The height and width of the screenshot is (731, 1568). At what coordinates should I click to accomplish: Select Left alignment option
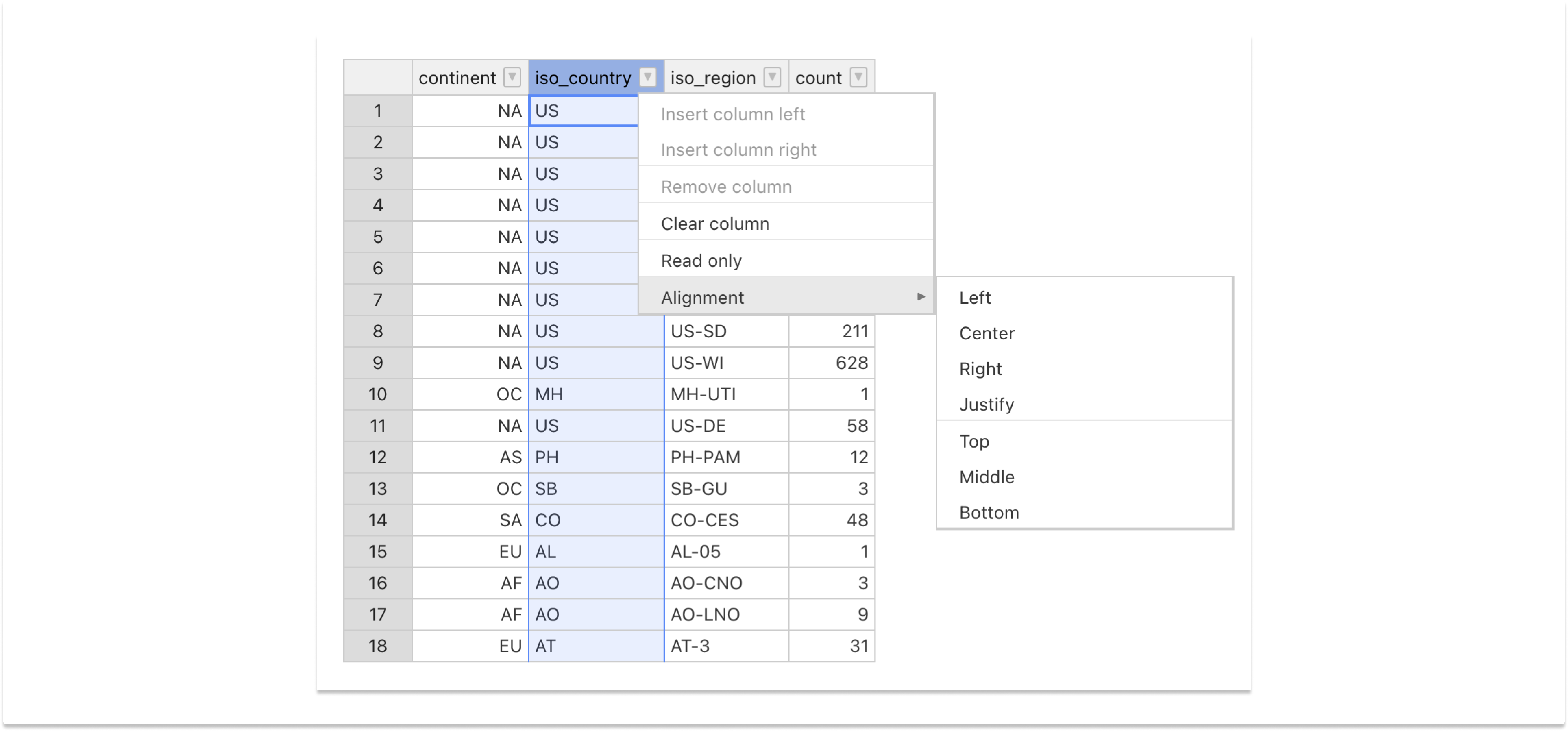point(975,298)
